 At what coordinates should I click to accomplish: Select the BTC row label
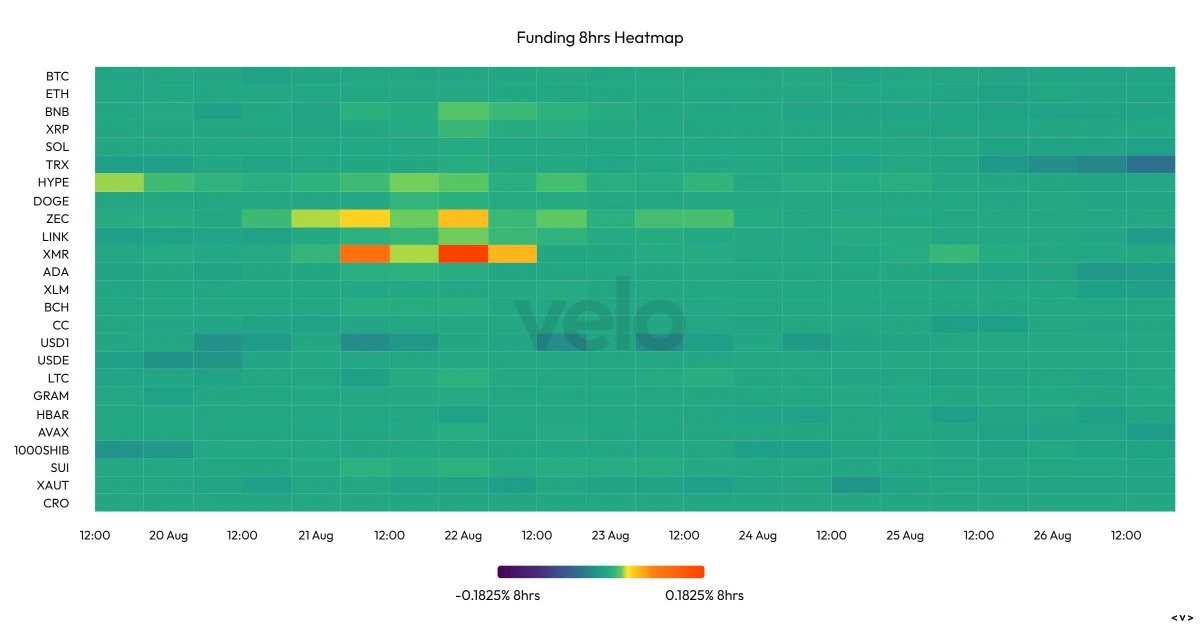point(57,76)
